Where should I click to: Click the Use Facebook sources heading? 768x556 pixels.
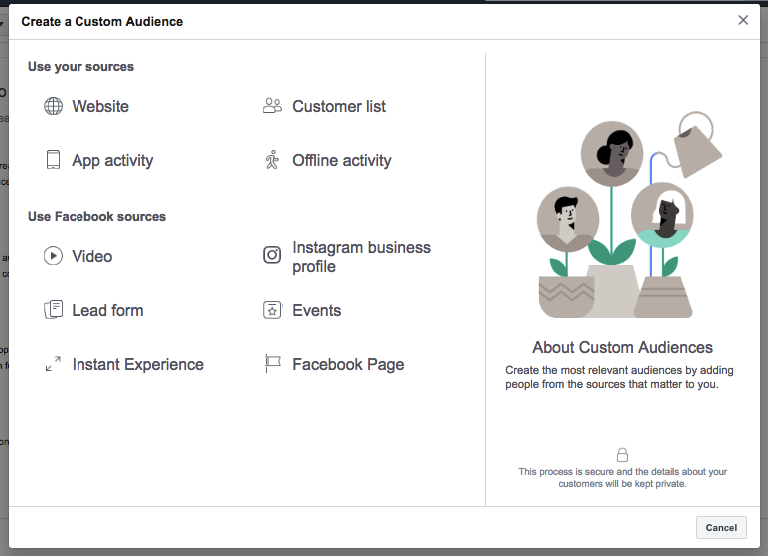click(x=97, y=217)
